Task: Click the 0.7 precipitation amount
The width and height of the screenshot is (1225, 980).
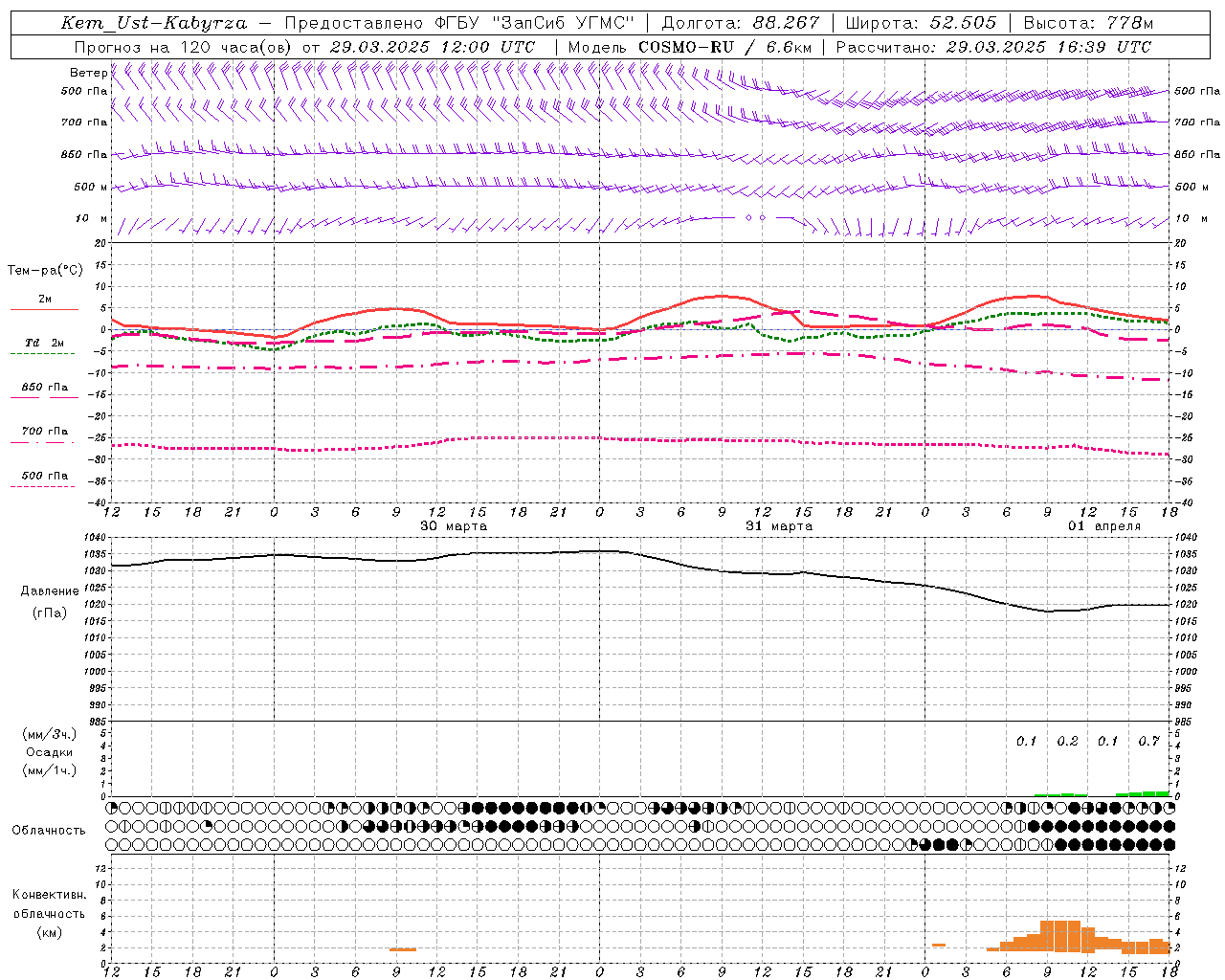Action: [1148, 741]
